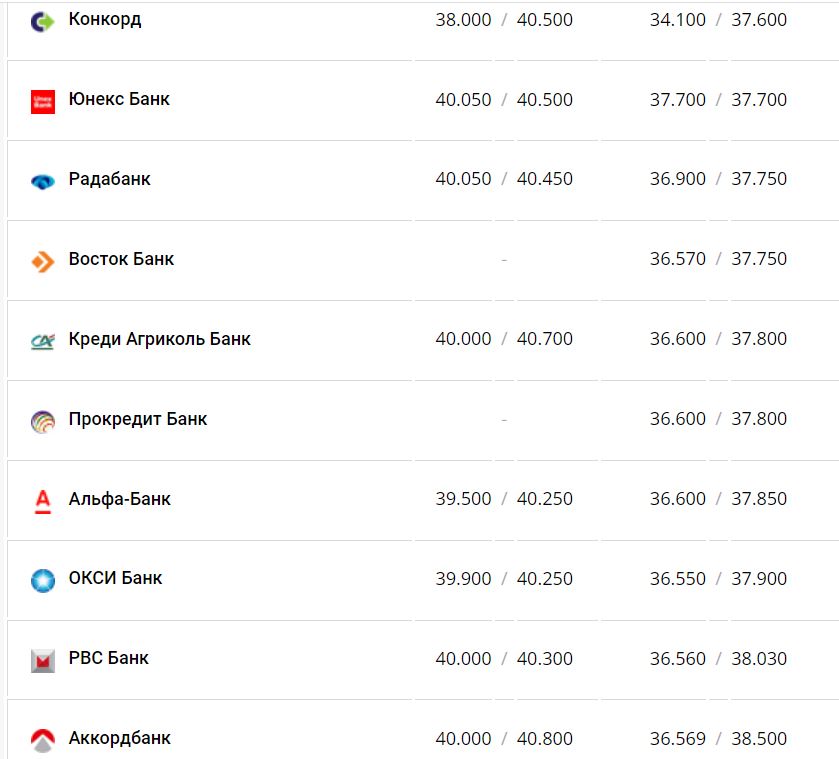Open Креди Агриколь Банк details
Screen dimensions: 839x759
(159, 339)
